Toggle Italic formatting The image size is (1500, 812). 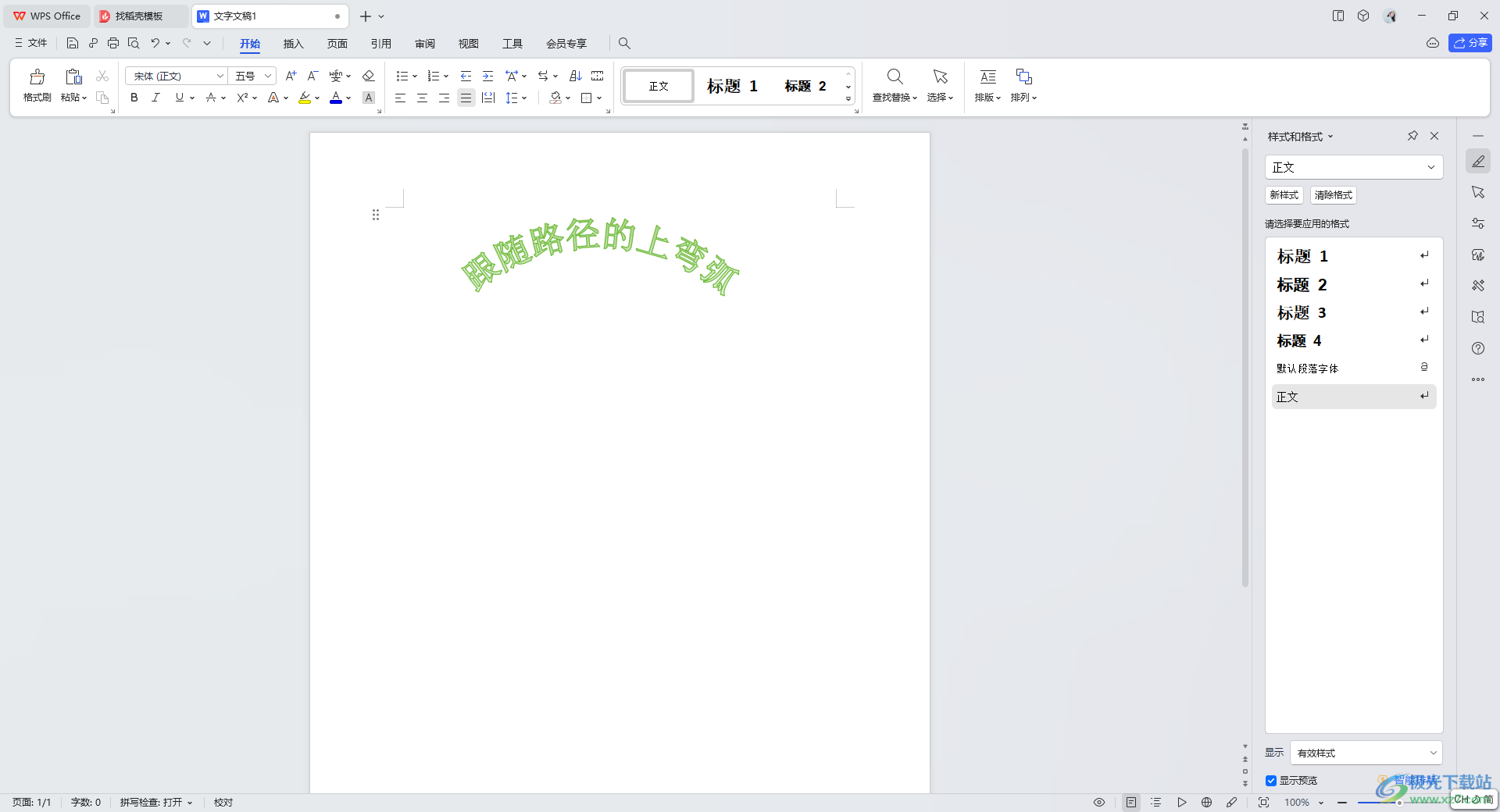[x=156, y=98]
